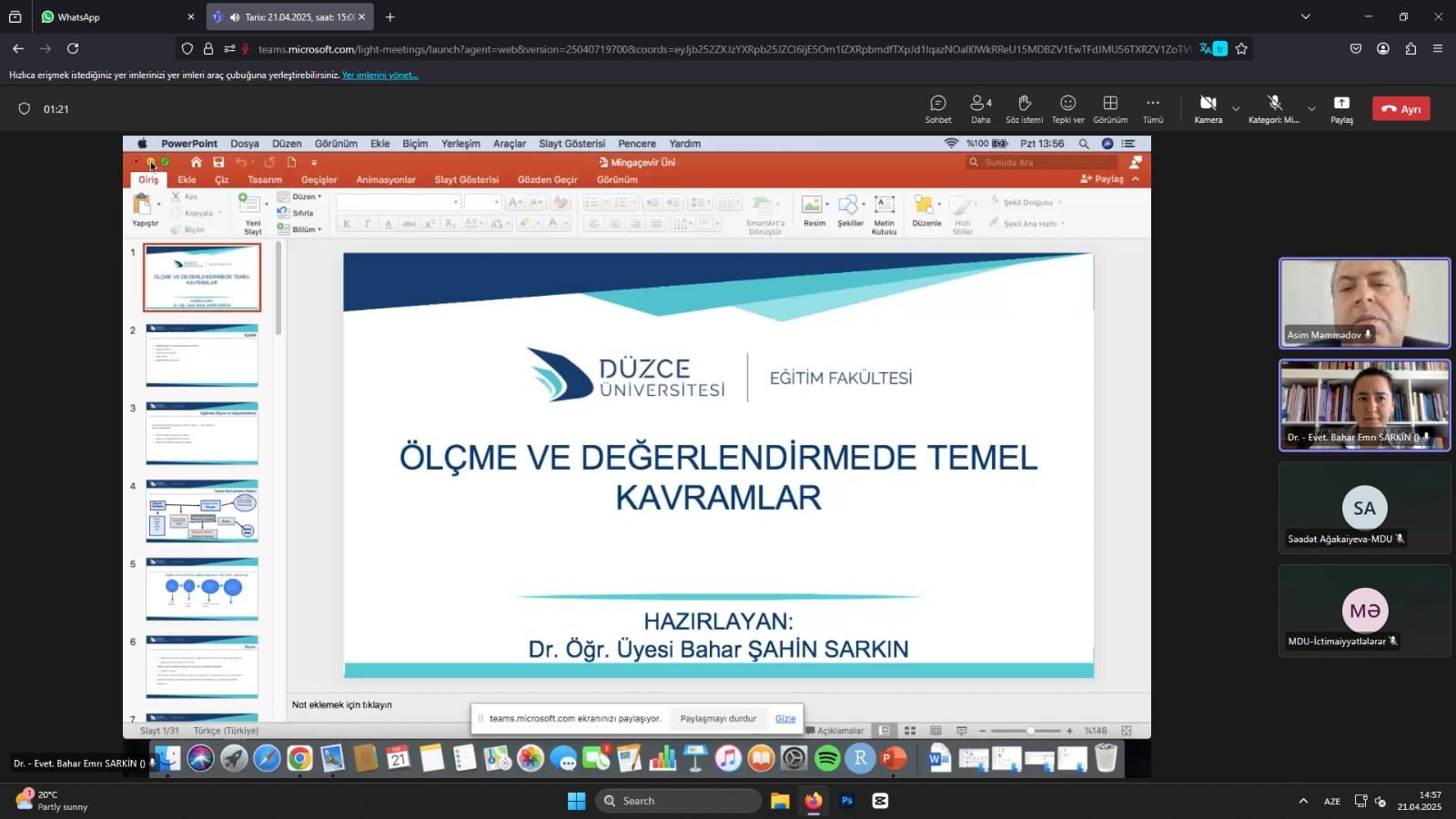Toggle subscript formatting

pos(450,223)
